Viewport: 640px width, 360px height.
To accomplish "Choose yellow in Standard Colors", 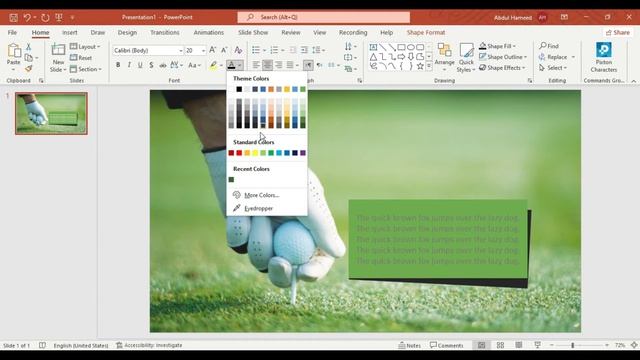I will (x=255, y=153).
